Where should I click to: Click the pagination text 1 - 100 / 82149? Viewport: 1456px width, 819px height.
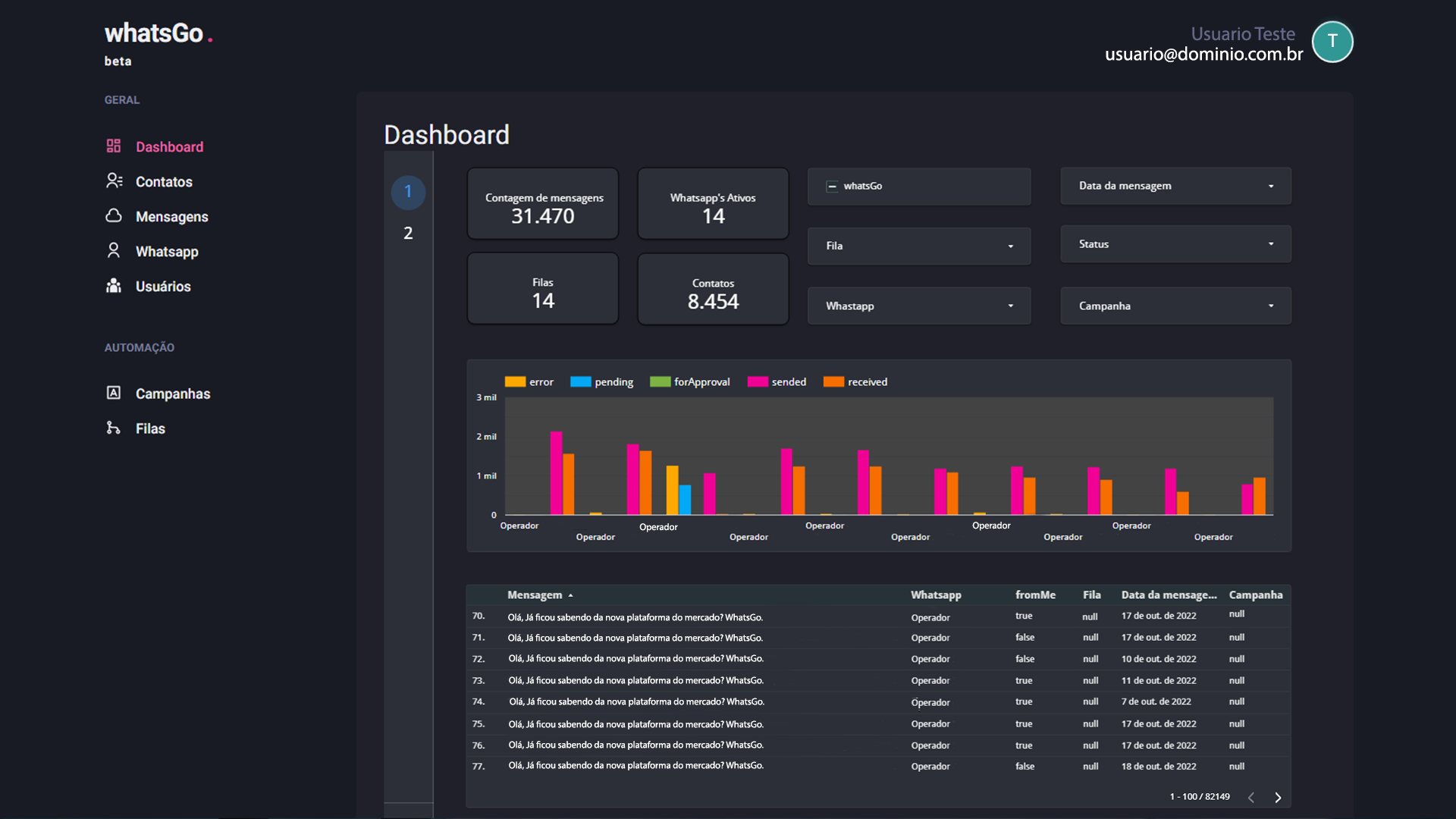pos(1200,796)
